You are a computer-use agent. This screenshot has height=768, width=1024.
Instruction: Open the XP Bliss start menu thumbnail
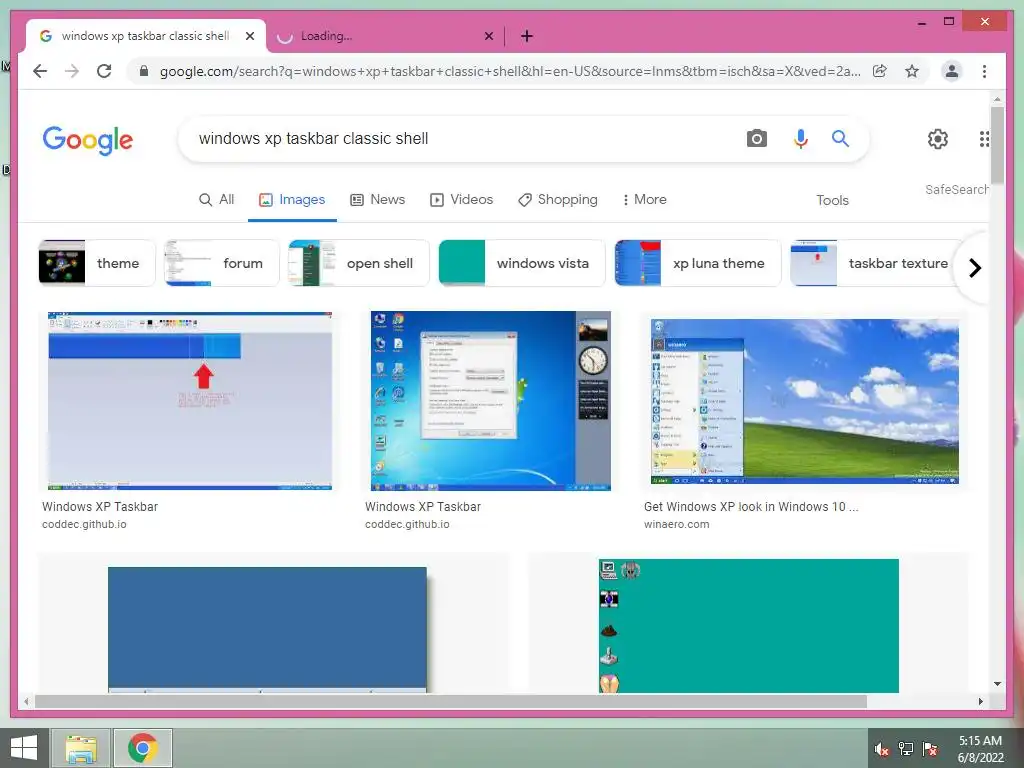[x=805, y=401]
